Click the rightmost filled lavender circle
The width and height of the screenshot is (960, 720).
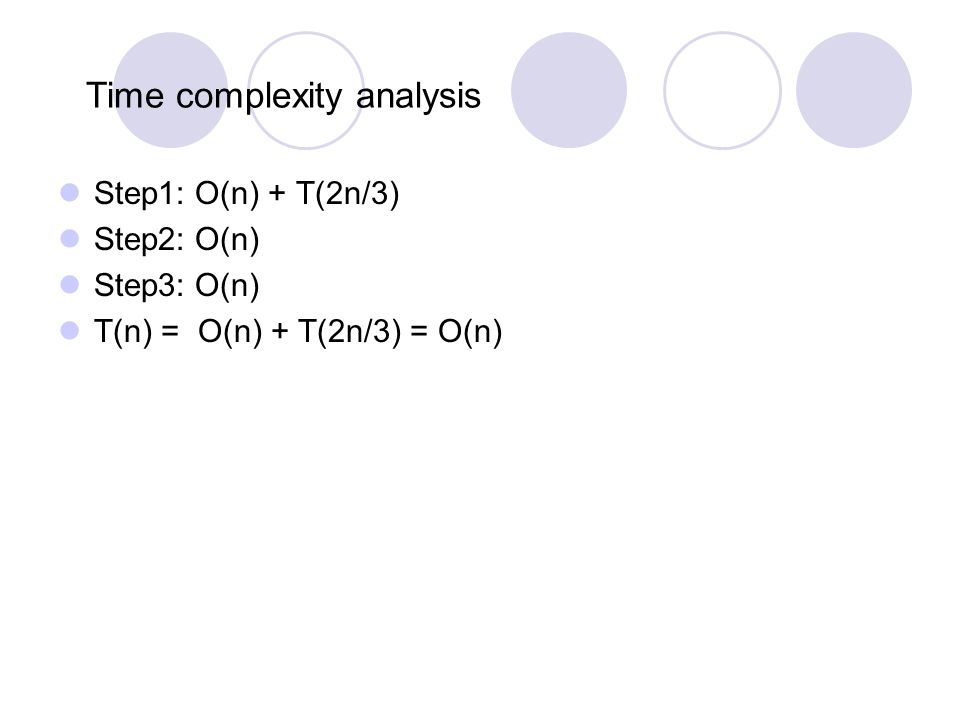pyautogui.click(x=854, y=90)
